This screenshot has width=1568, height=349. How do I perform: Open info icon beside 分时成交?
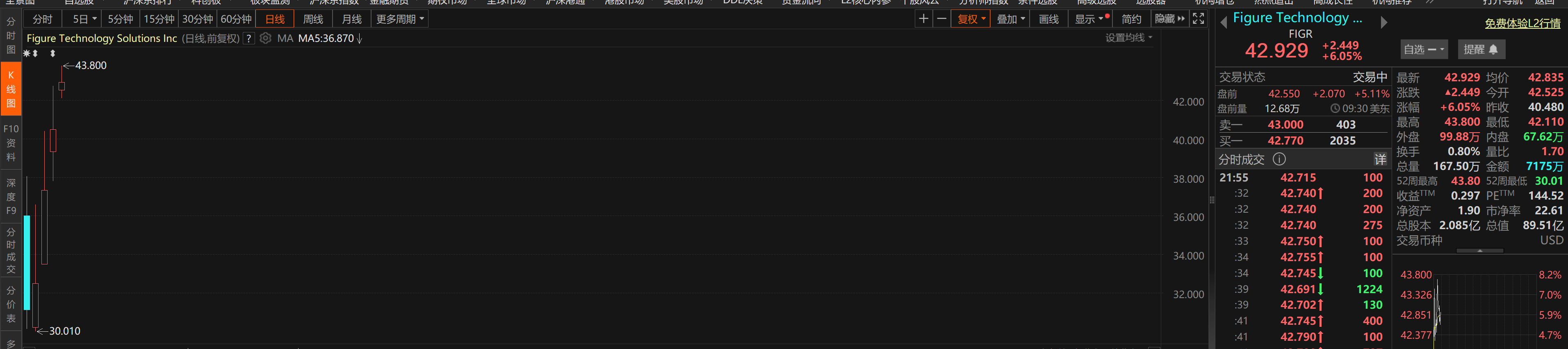tap(1279, 160)
